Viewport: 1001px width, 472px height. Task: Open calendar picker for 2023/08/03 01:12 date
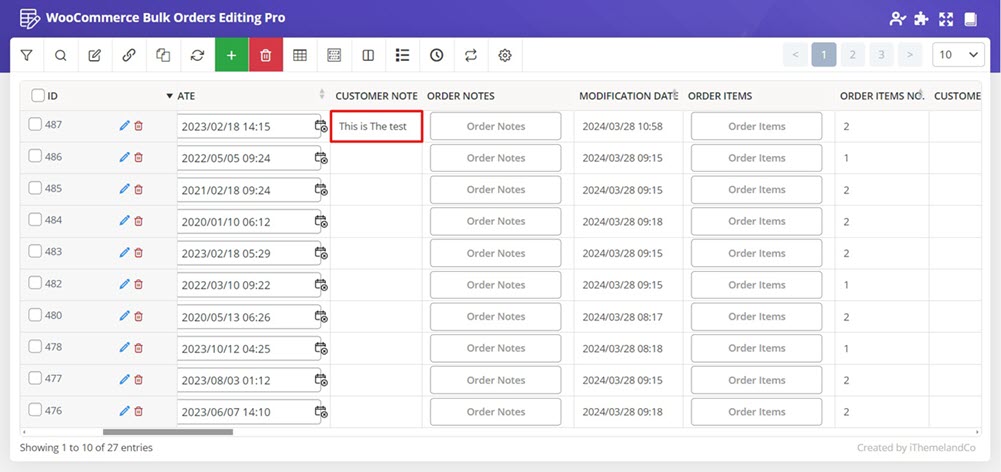(320, 380)
